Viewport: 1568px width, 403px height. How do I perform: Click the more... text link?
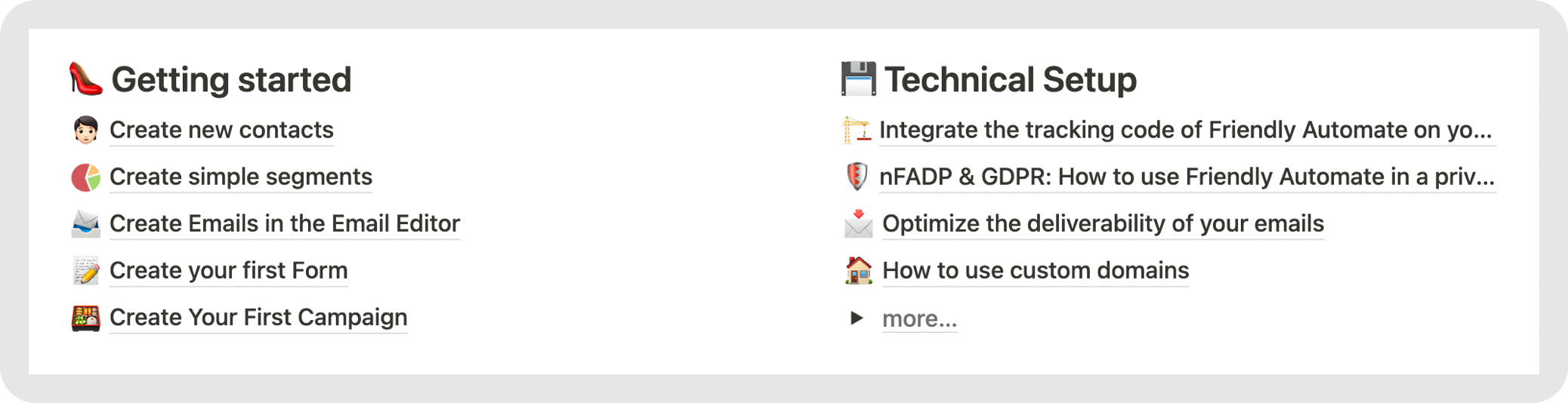tap(919, 318)
